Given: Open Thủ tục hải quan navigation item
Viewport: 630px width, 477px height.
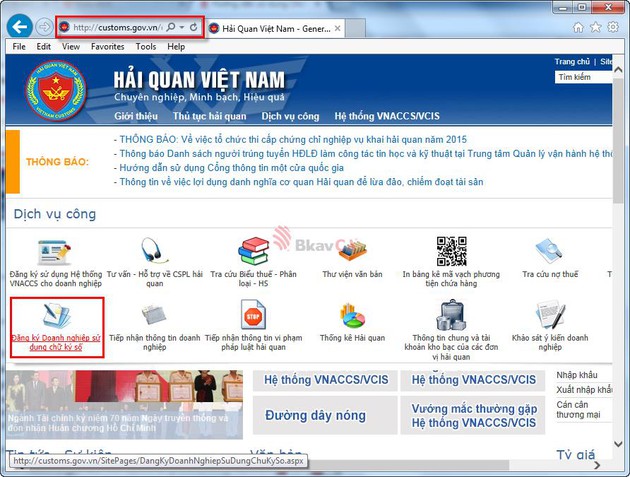Looking at the screenshot, I should pos(209,116).
